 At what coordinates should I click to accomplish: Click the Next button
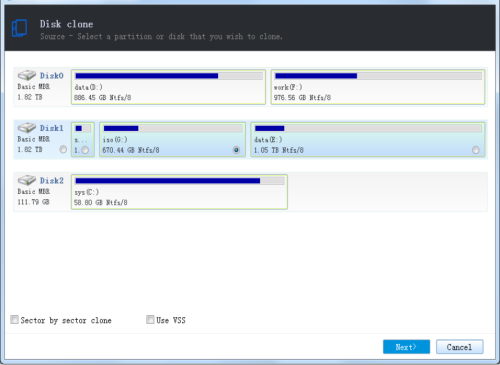tap(406, 347)
